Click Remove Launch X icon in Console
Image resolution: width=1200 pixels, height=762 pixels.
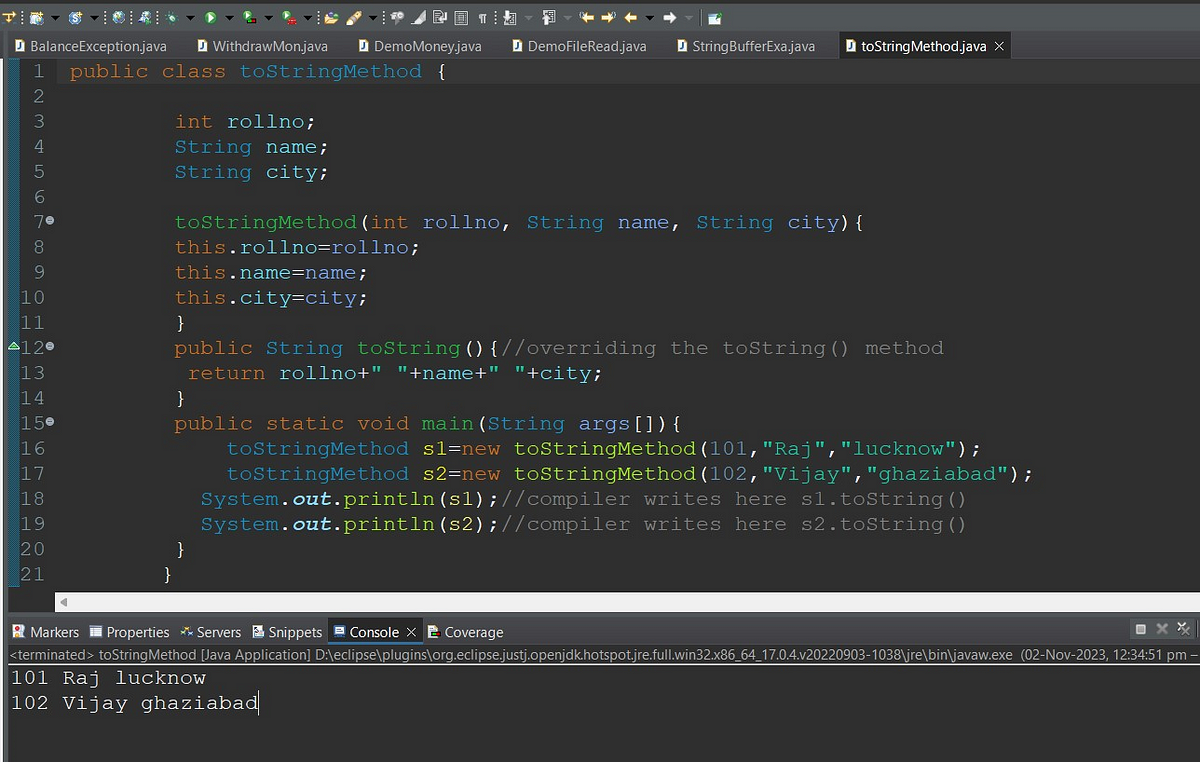pyautogui.click(x=1162, y=629)
